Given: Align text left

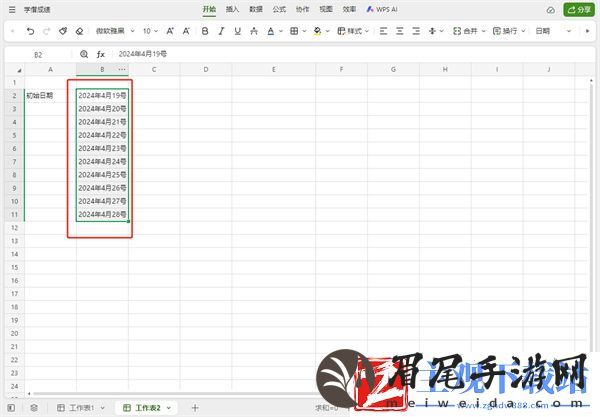Looking at the screenshot, I should 383,31.
